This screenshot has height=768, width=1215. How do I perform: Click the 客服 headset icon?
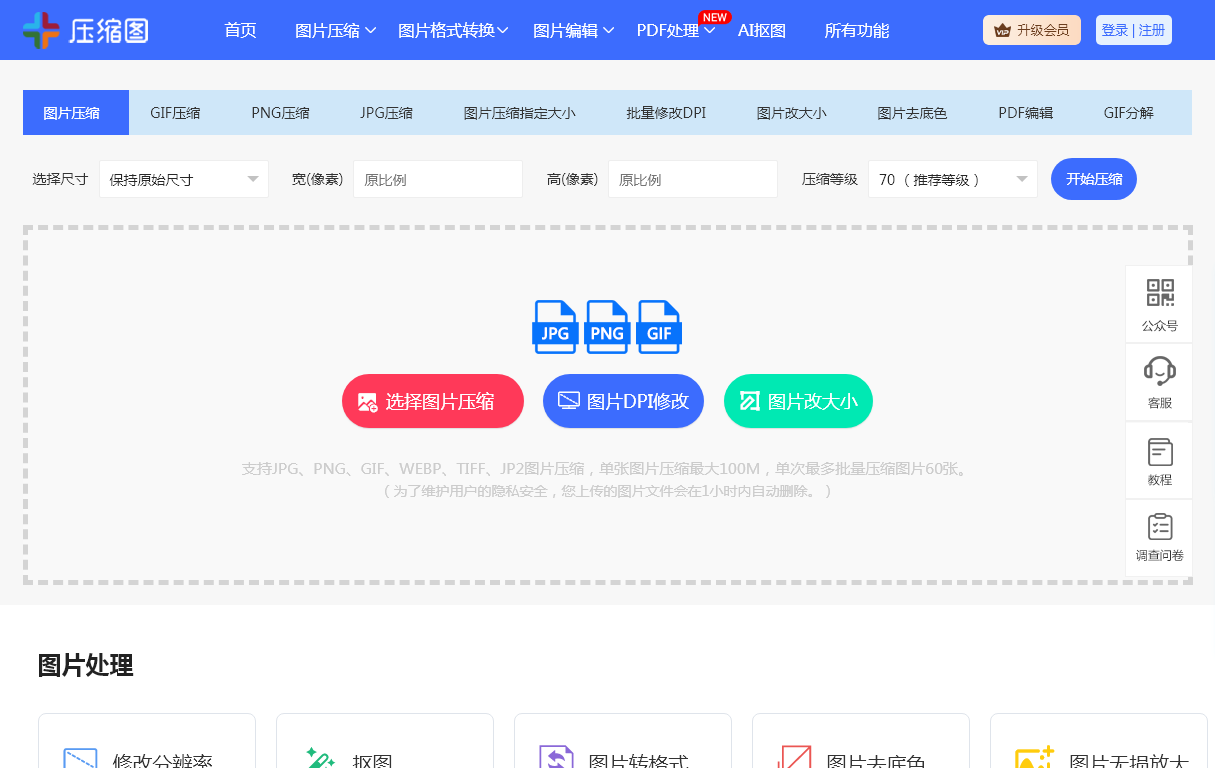point(1159,371)
